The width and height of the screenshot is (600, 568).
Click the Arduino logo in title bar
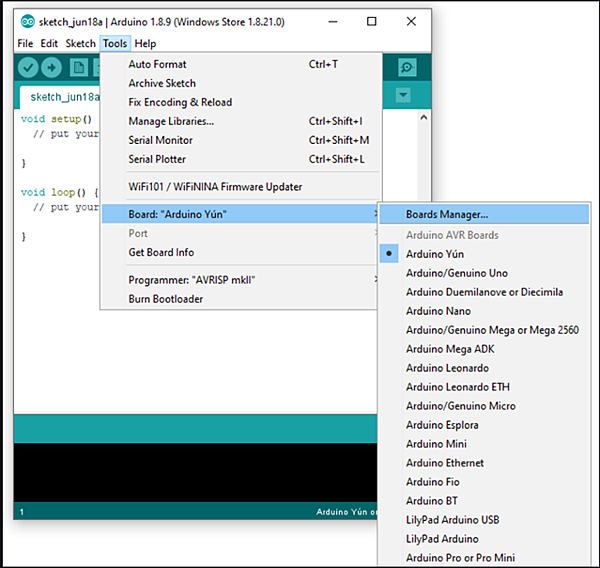tap(28, 22)
